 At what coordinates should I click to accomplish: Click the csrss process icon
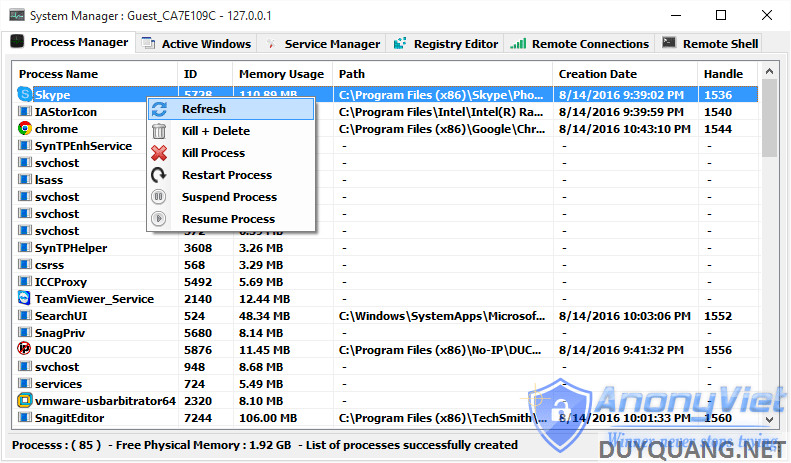[x=24, y=265]
